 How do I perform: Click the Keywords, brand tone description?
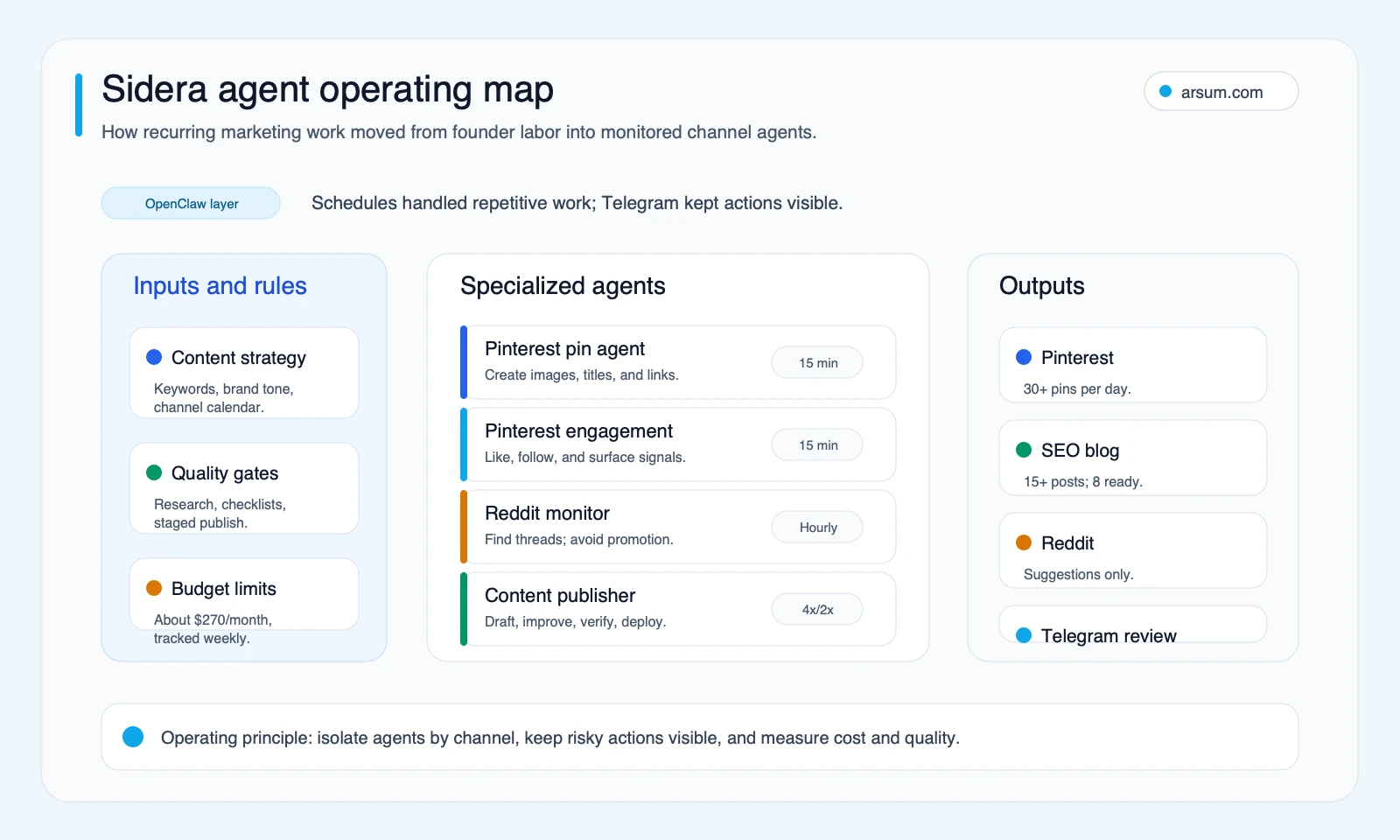pos(224,398)
